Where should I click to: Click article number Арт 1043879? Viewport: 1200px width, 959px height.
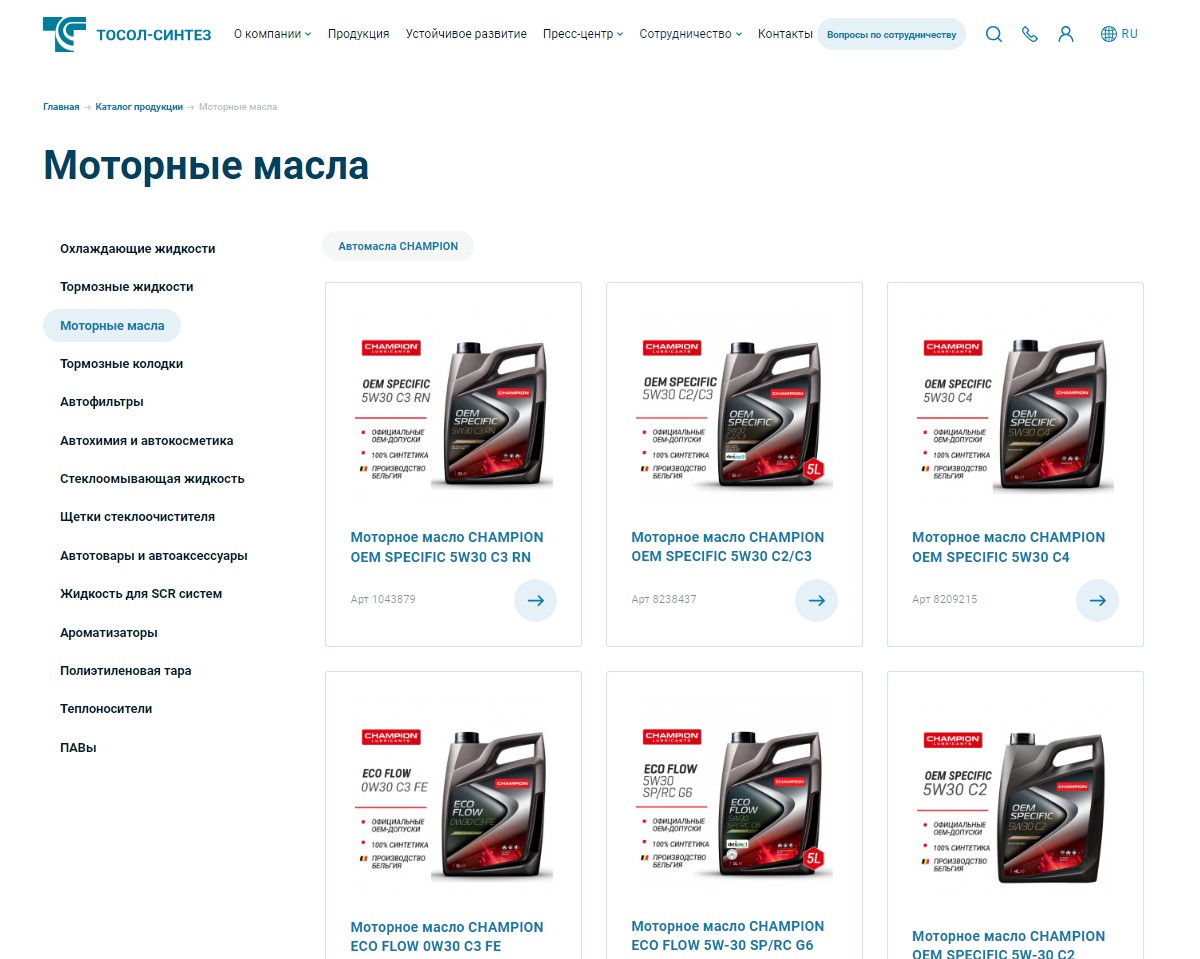[x=383, y=600]
